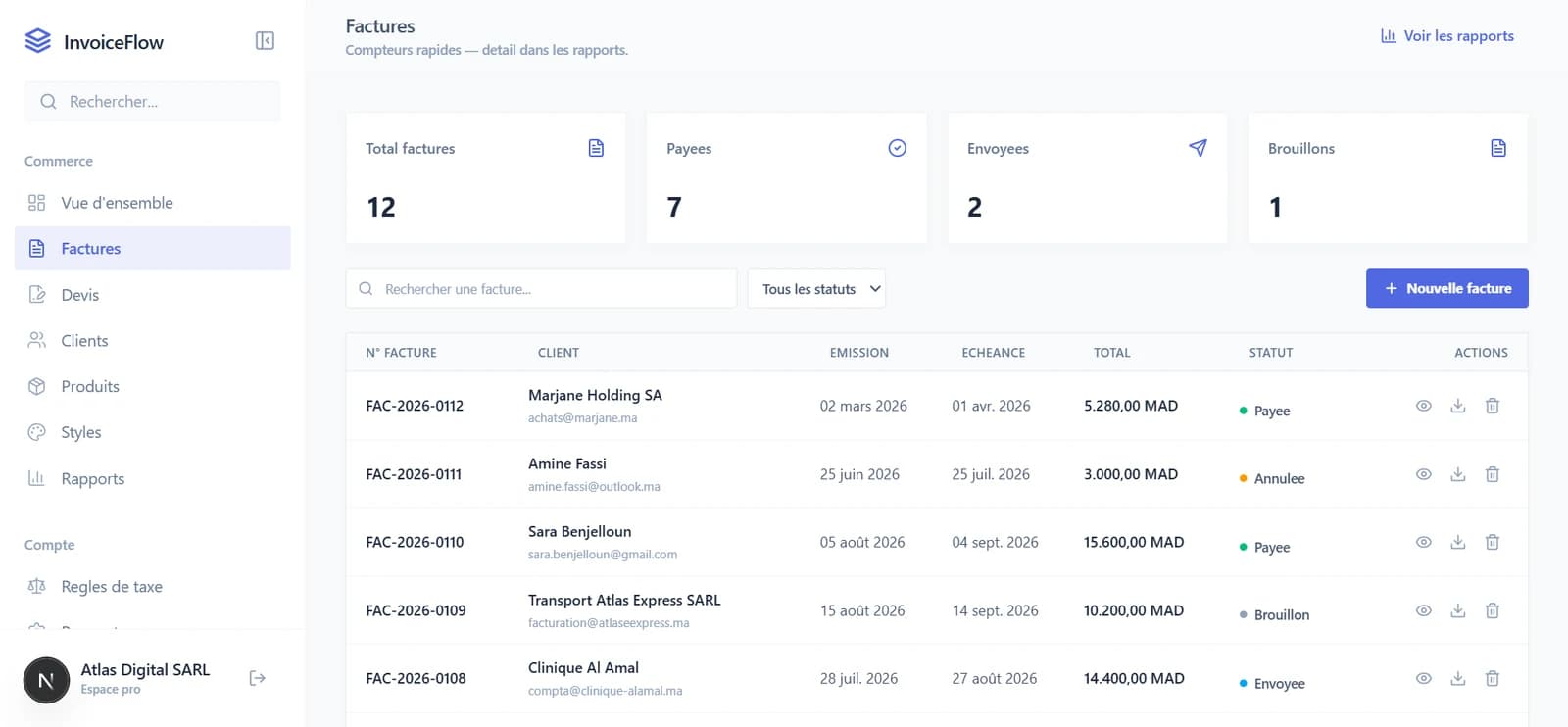Download invoice FAC-2026-0112
The width and height of the screenshot is (1568, 727).
point(1458,406)
